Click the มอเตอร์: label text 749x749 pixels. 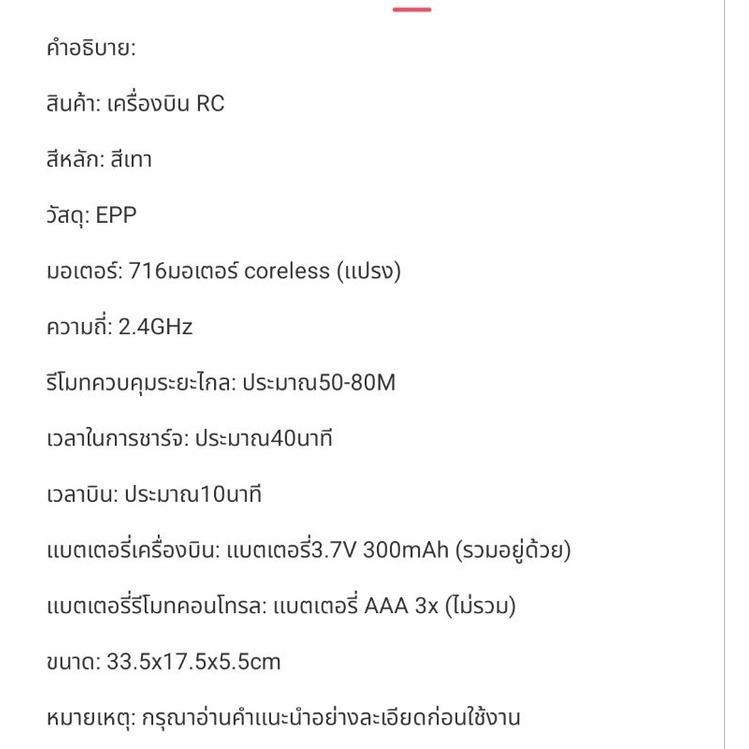click(x=85, y=271)
